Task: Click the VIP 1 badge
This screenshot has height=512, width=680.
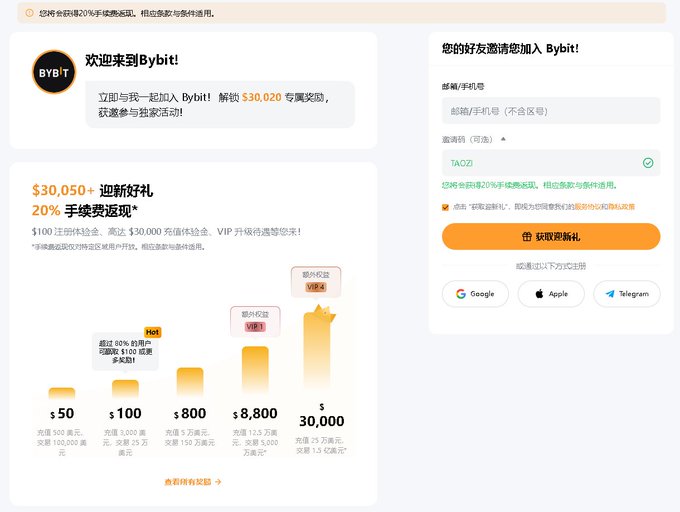Action: (x=255, y=326)
